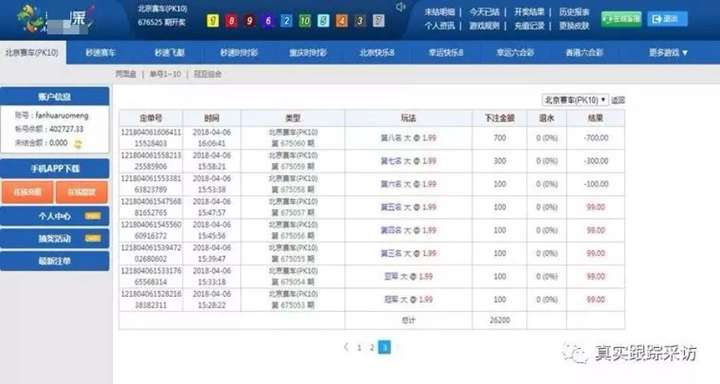Go to previous page with left chevron
Image resolution: width=720 pixels, height=384 pixels.
[346, 347]
